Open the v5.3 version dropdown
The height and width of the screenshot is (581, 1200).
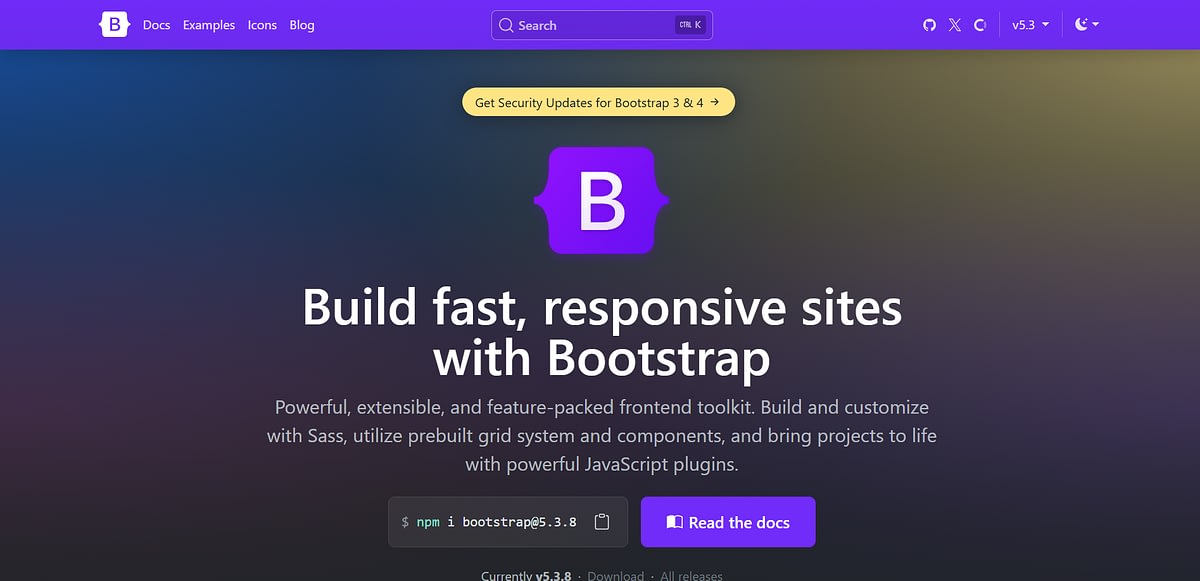click(x=1031, y=25)
